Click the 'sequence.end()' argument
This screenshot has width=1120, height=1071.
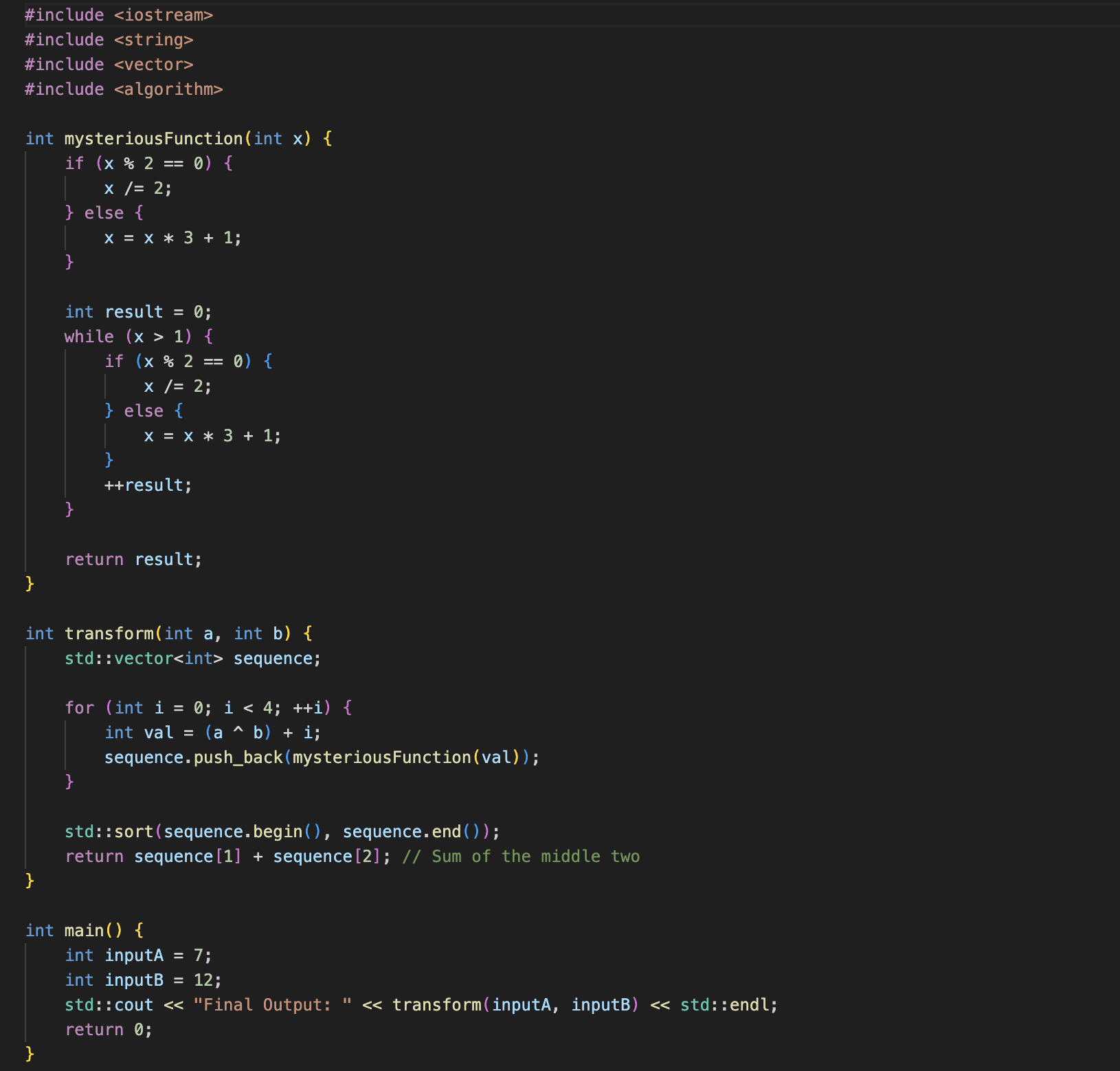(x=412, y=832)
